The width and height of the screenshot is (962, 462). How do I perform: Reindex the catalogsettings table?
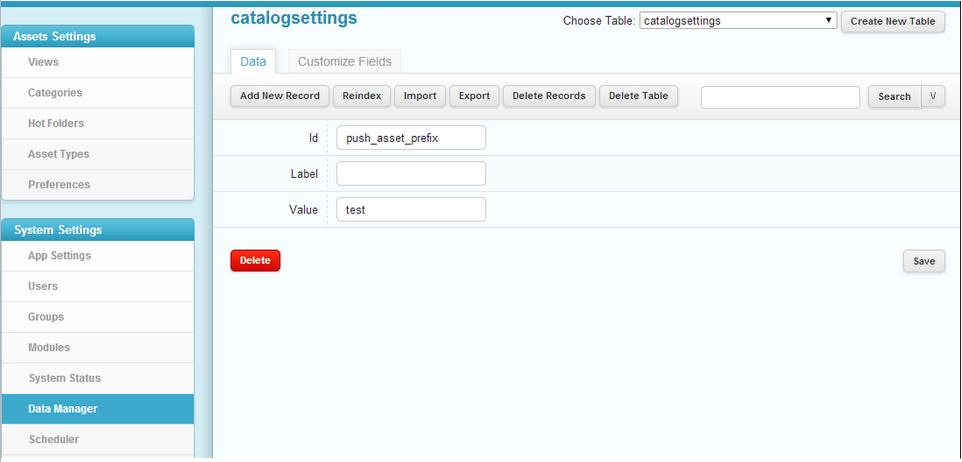coord(362,96)
